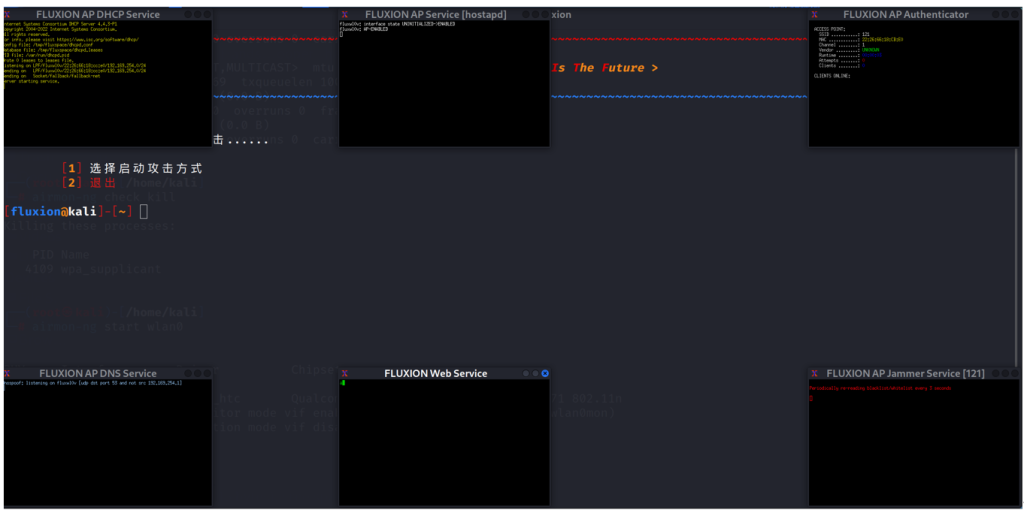Screen dimensions: 1024x510
Task: Click the xterm icon of FLUXION AP DHCP Service
Action: pos(7,14)
